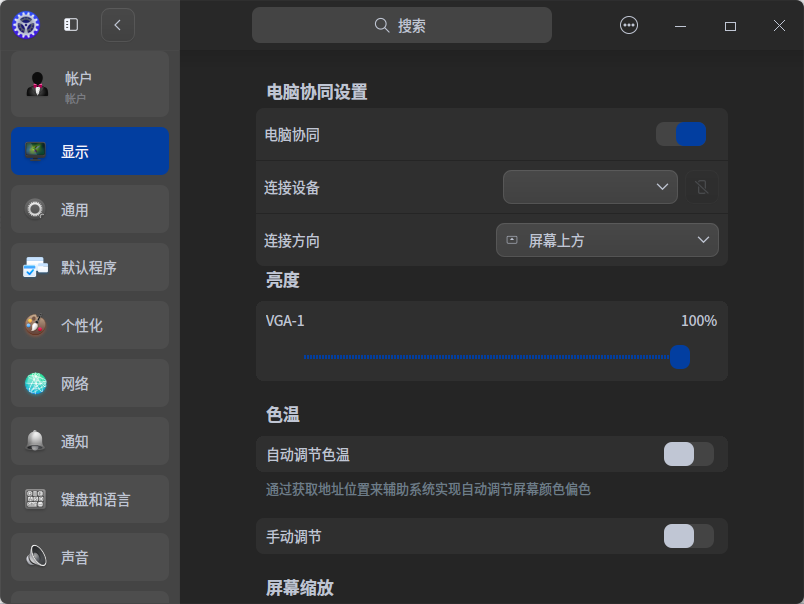Screen dimensions: 804x604
Task: Click the disconnect device icon button
Action: tap(702, 187)
